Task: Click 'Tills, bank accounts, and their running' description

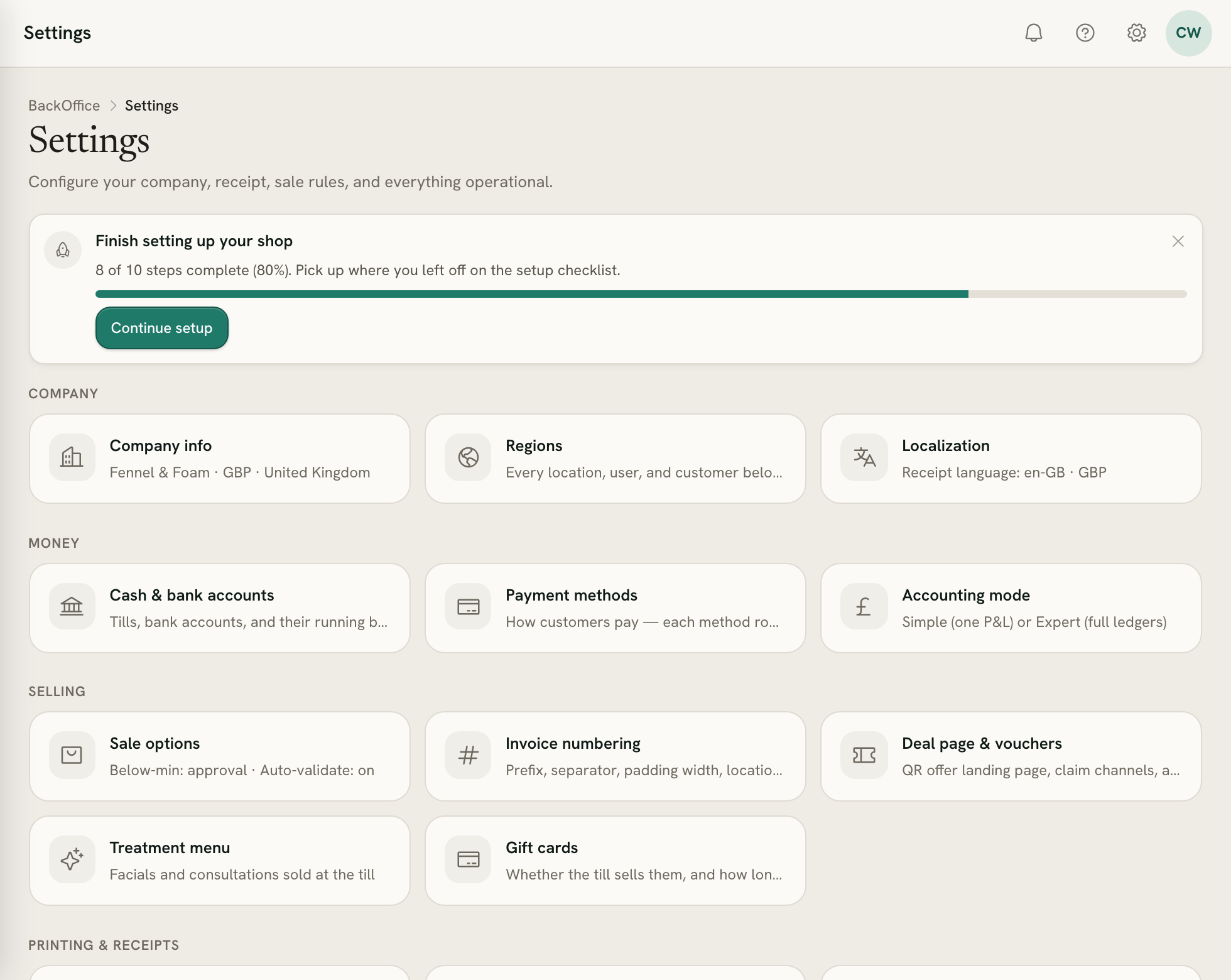Action: click(249, 622)
